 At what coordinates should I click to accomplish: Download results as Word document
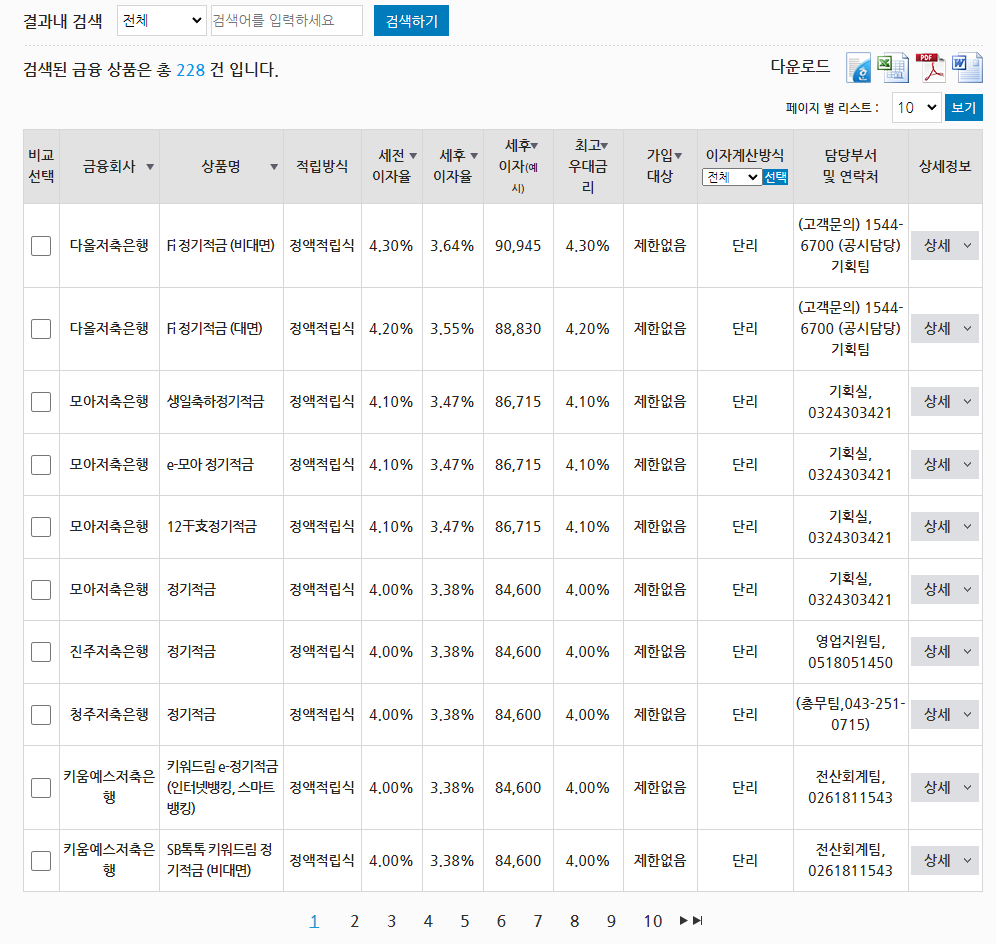(967, 68)
